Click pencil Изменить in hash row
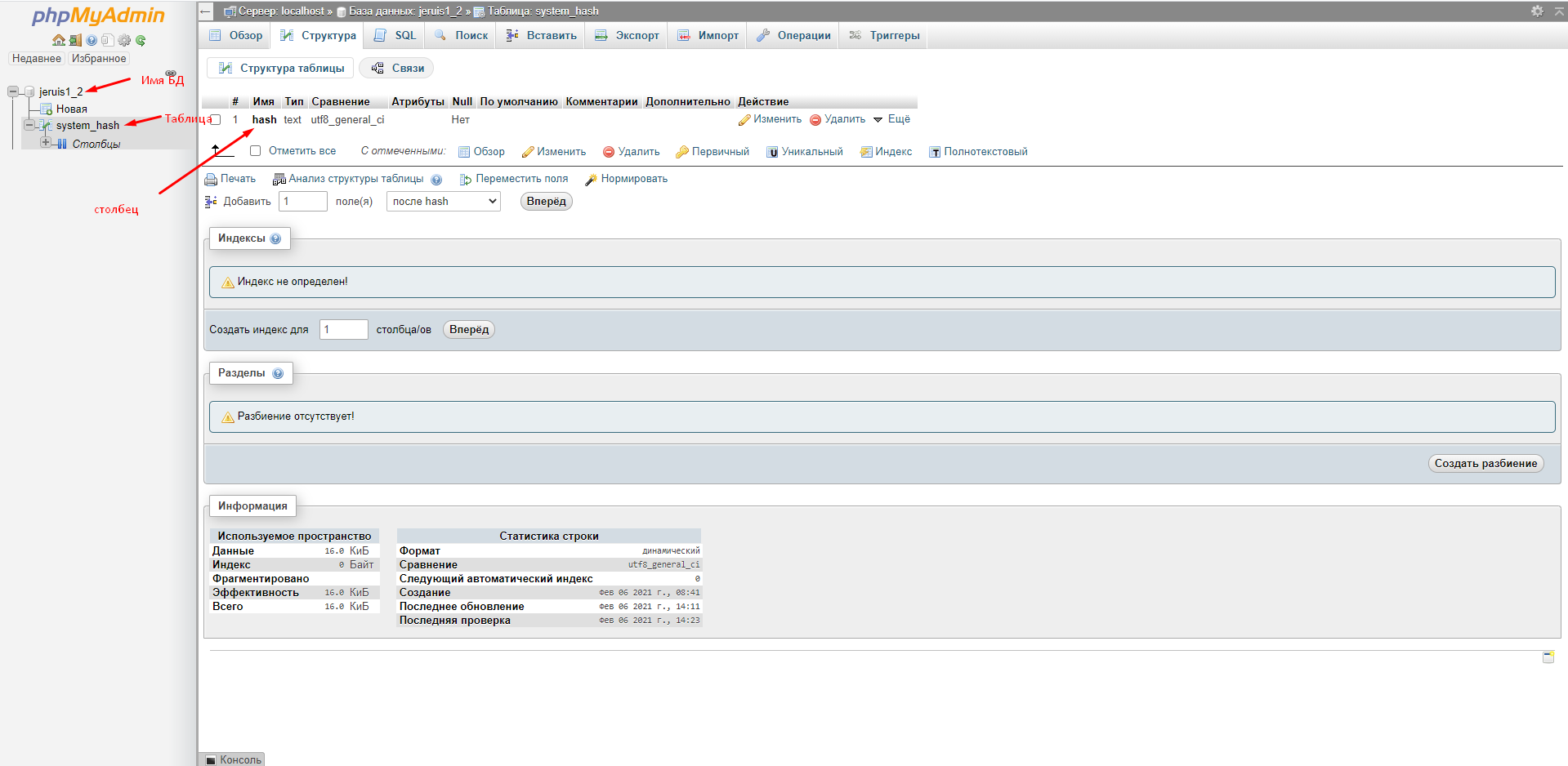The image size is (1568, 766). pyautogui.click(x=770, y=119)
